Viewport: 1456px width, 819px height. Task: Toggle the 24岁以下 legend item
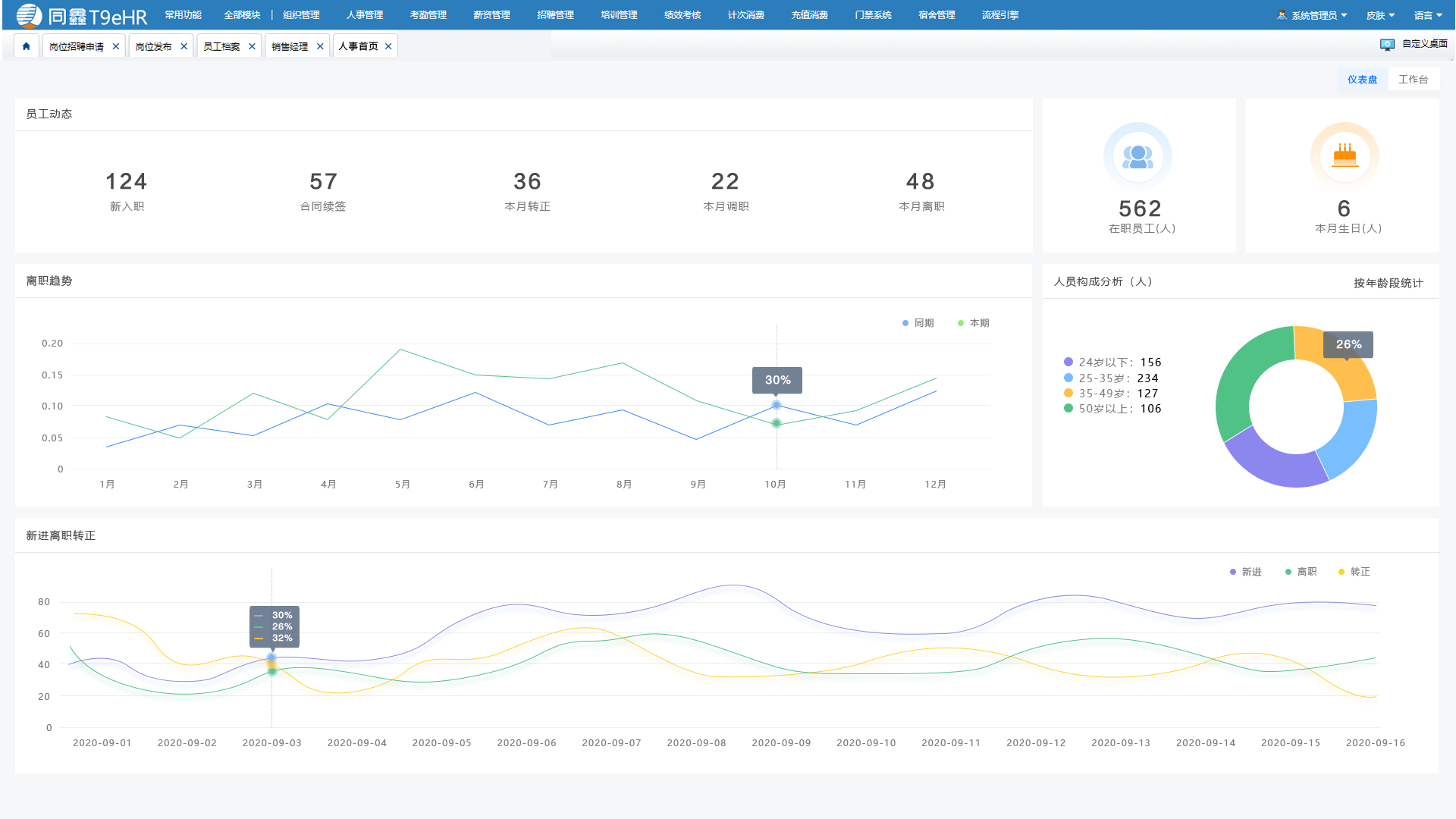point(1112,362)
